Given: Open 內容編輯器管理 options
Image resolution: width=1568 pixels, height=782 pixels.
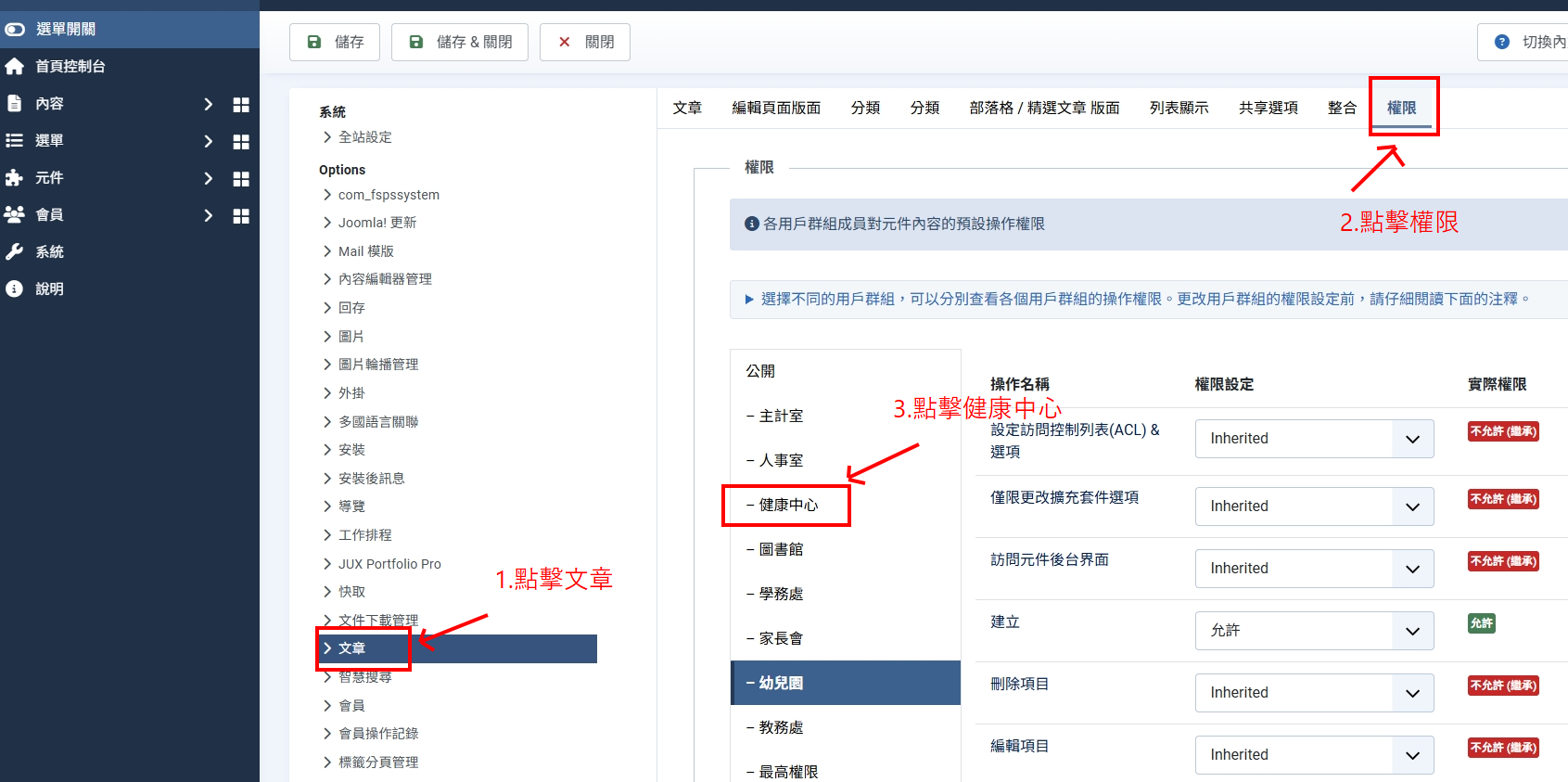Looking at the screenshot, I should 385,279.
